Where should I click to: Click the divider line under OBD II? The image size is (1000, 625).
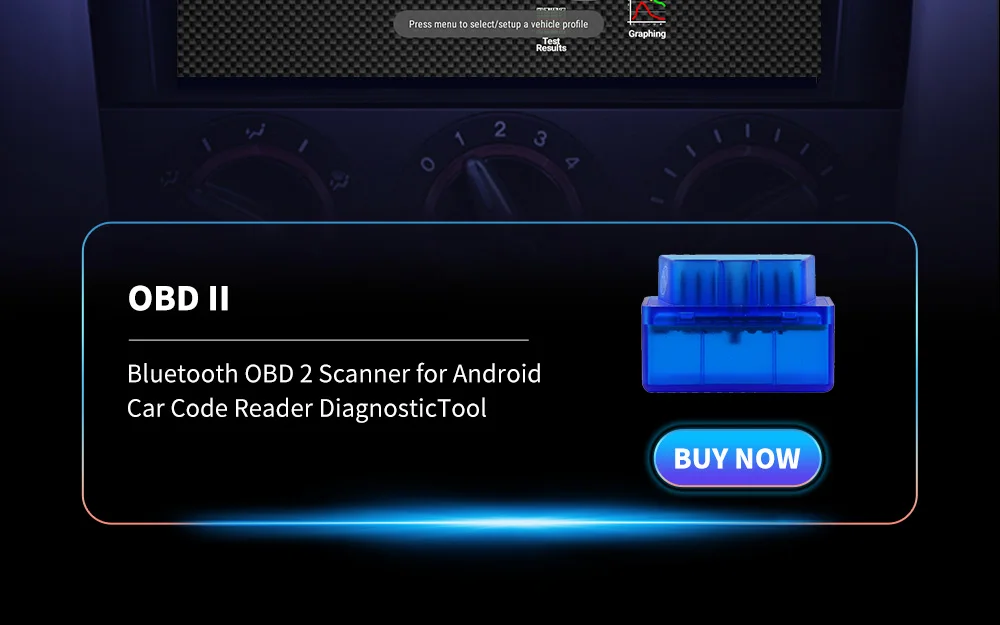pos(328,340)
